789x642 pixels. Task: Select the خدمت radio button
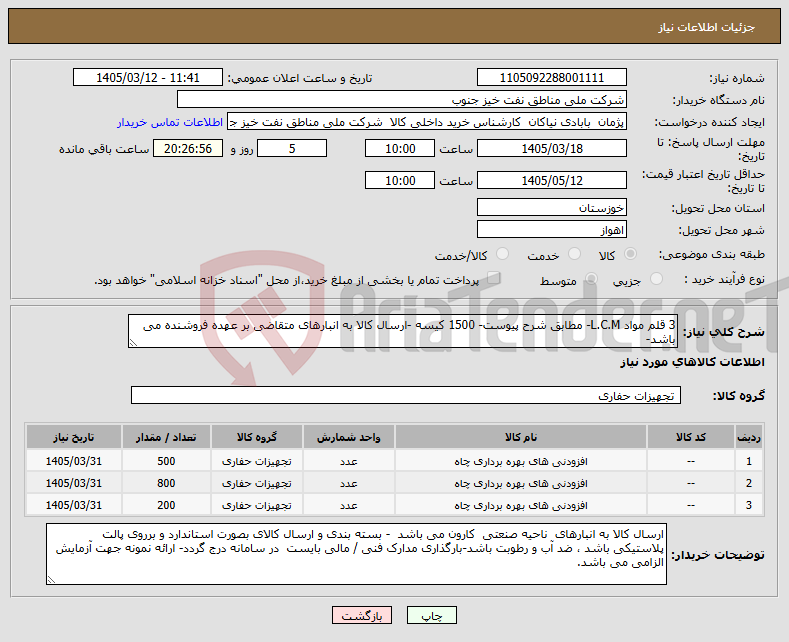[x=574, y=254]
